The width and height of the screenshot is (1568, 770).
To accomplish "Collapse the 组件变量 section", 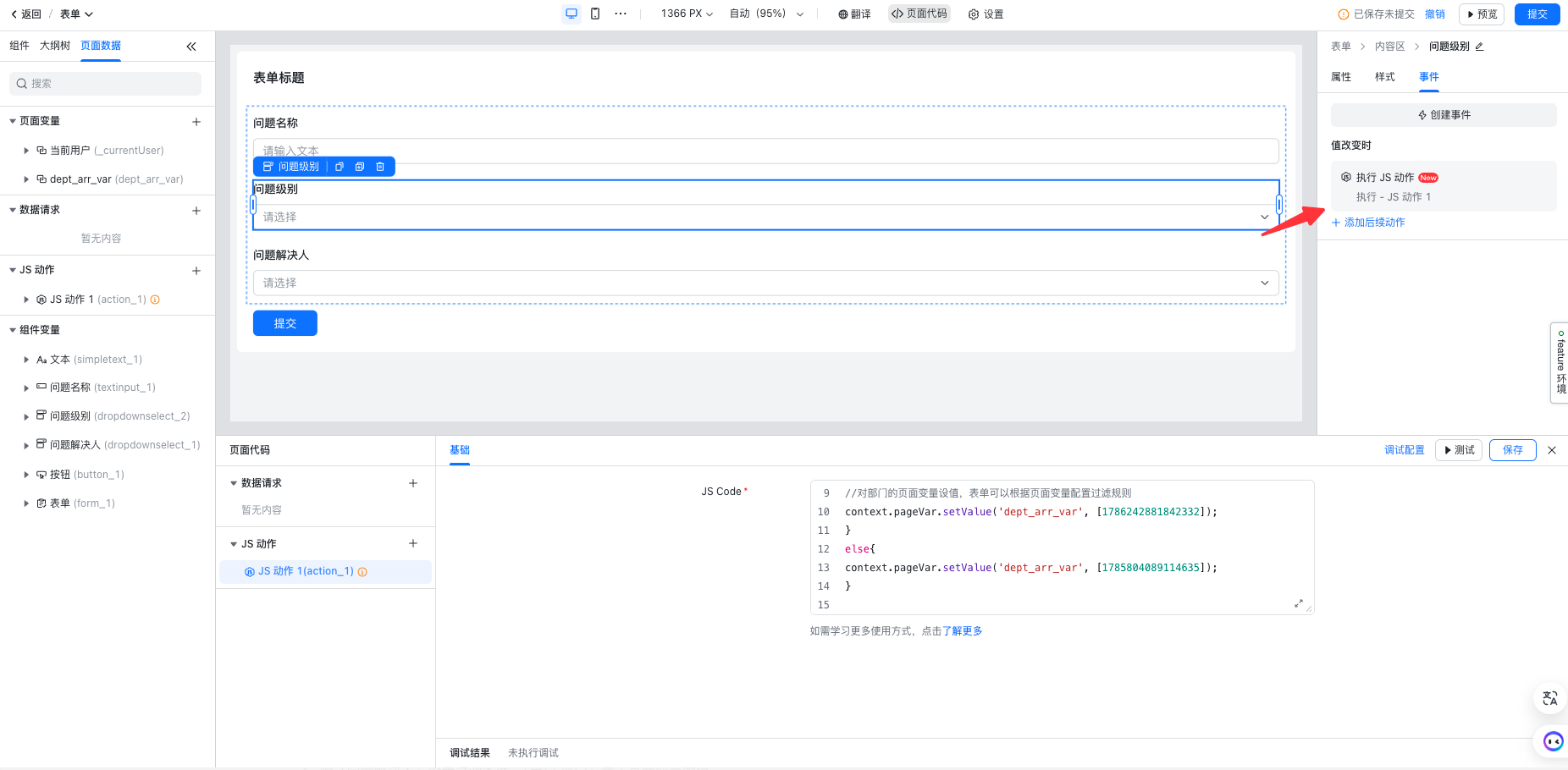I will [13, 331].
